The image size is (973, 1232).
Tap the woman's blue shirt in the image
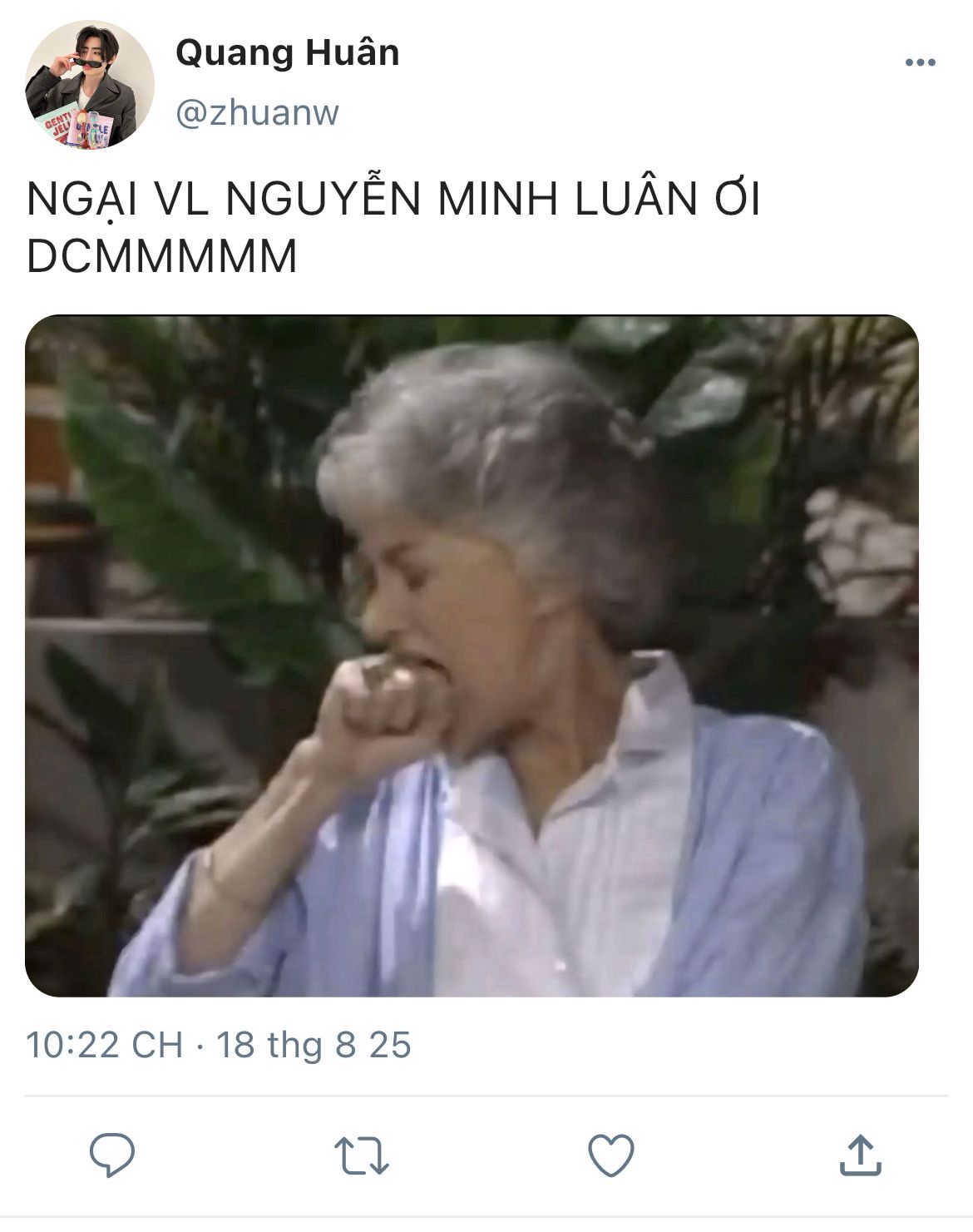773,857
